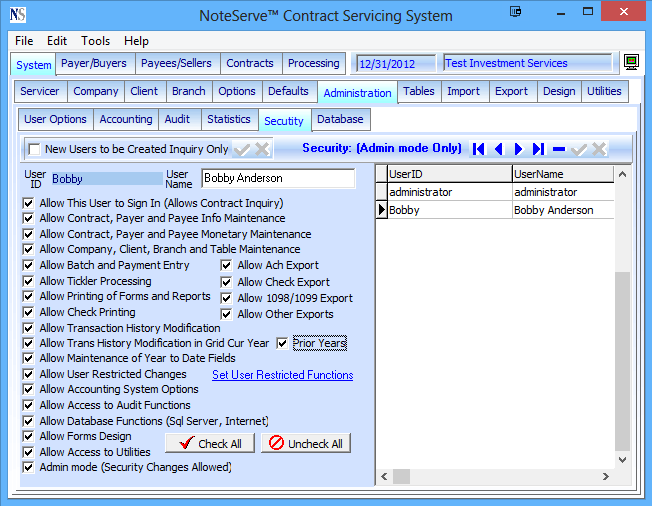
Task: Switch to the Contracts tab
Action: click(x=250, y=63)
